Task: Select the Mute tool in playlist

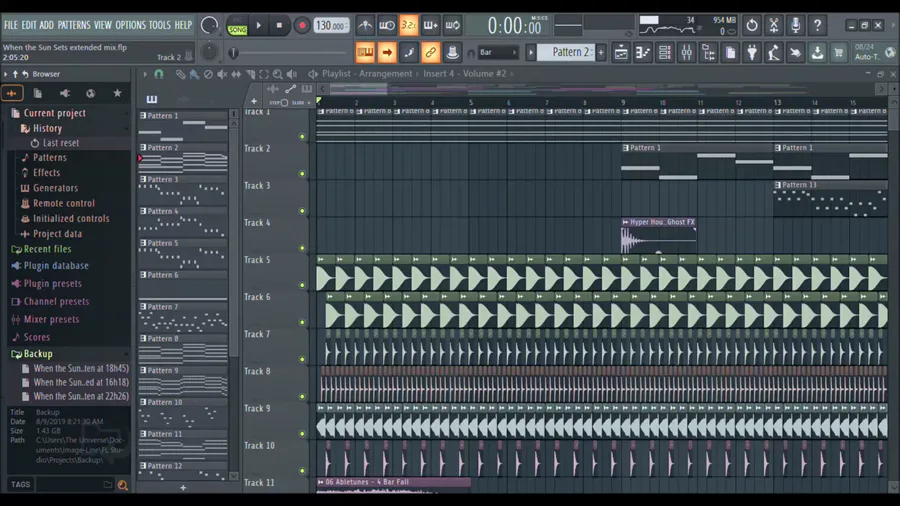Action: 222,74
